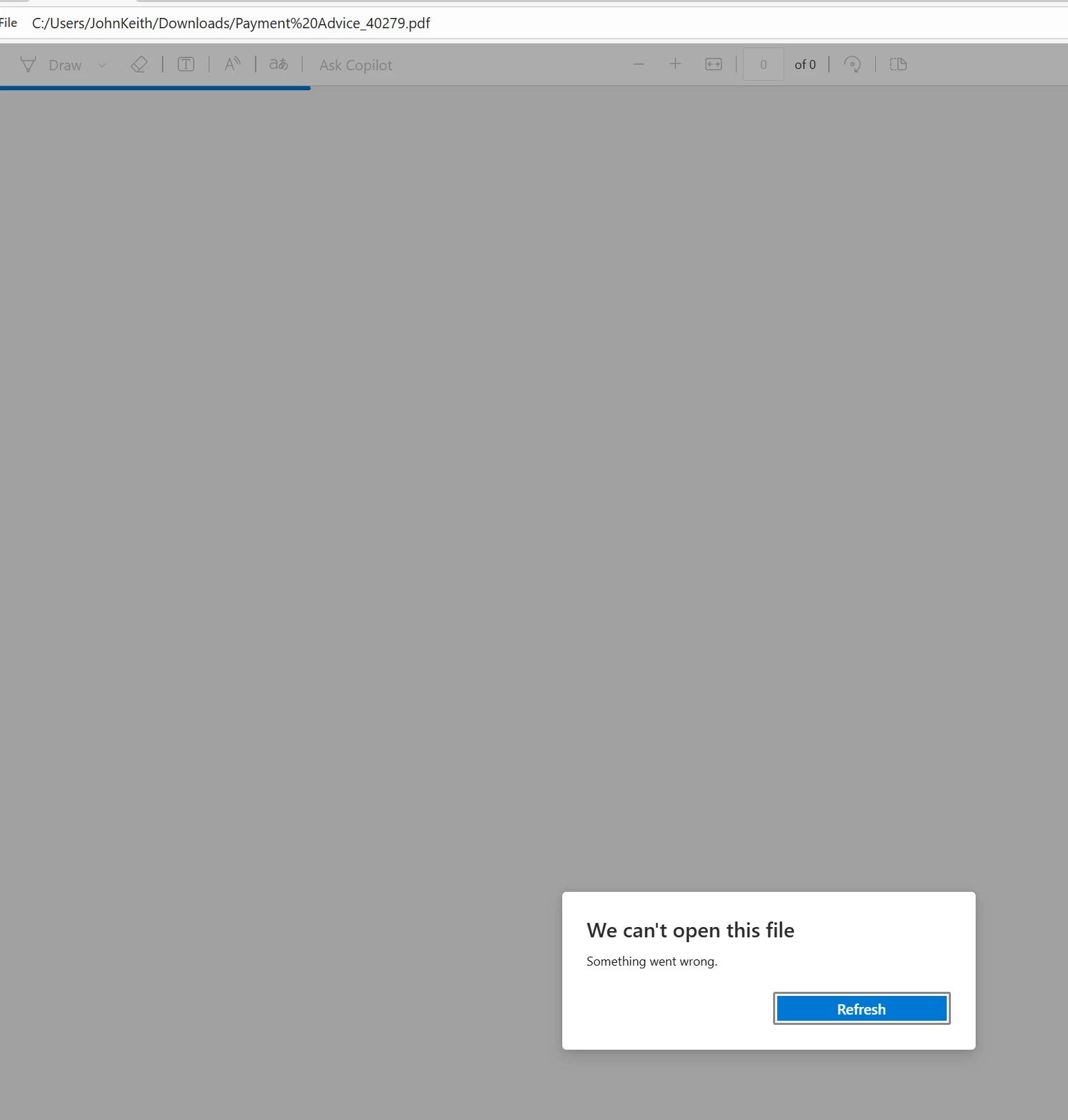Click the blue loading progress bar
The image size is (1068, 1120).
click(155, 88)
